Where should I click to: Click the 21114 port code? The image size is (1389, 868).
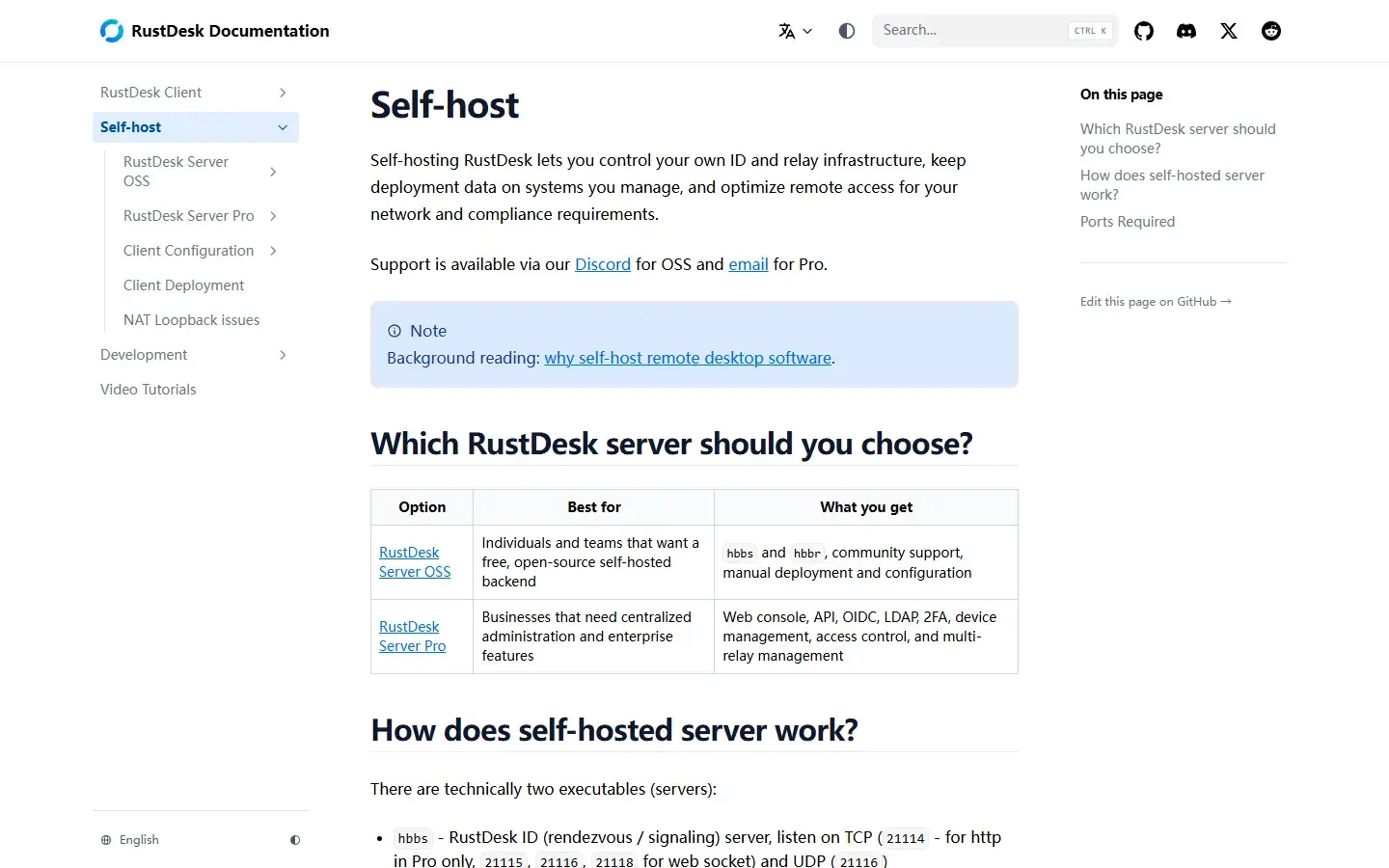tap(906, 838)
